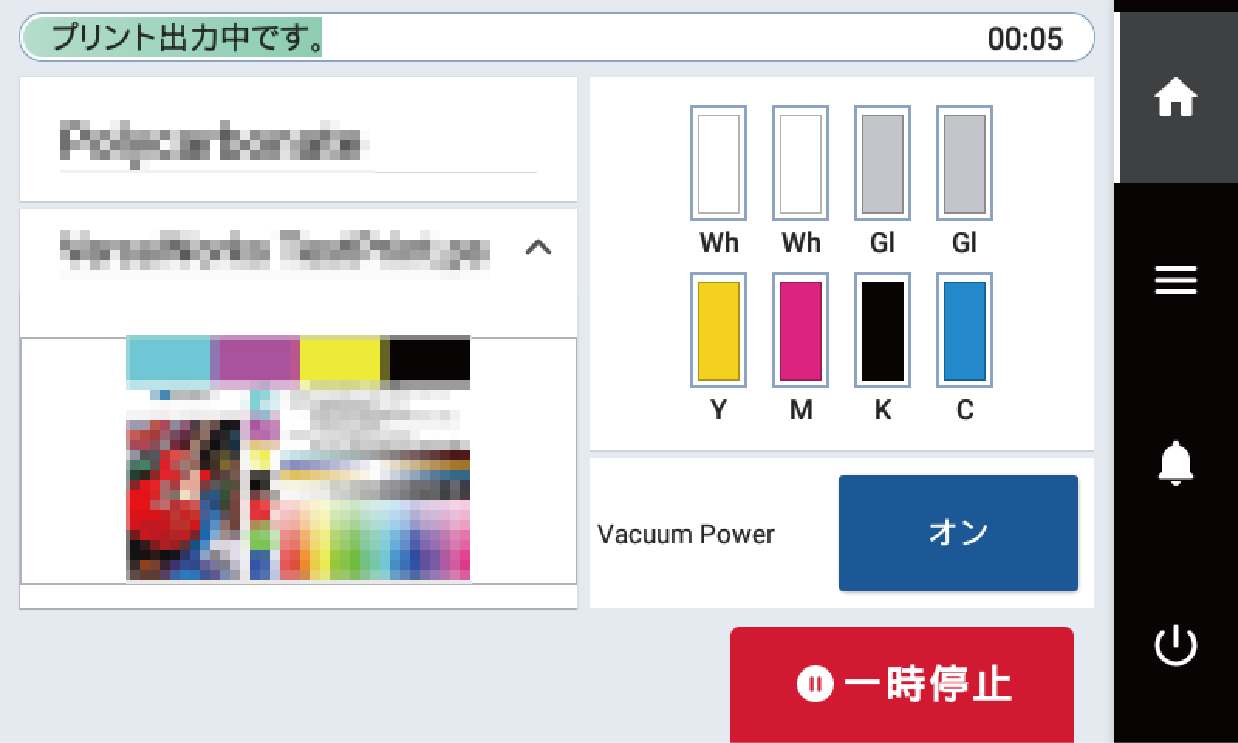Check the Wh white ink level
This screenshot has width=1238, height=743.
point(718,162)
